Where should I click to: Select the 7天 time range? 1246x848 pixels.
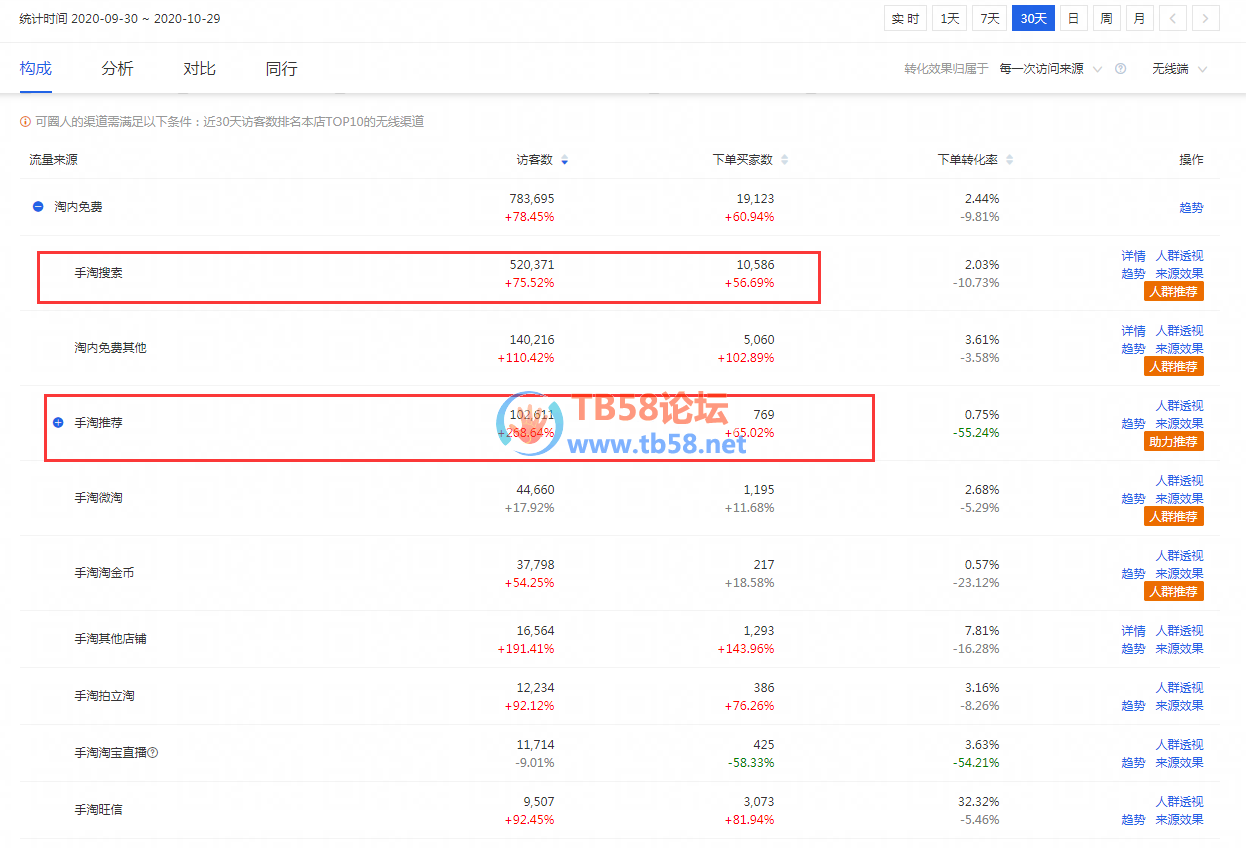(989, 18)
